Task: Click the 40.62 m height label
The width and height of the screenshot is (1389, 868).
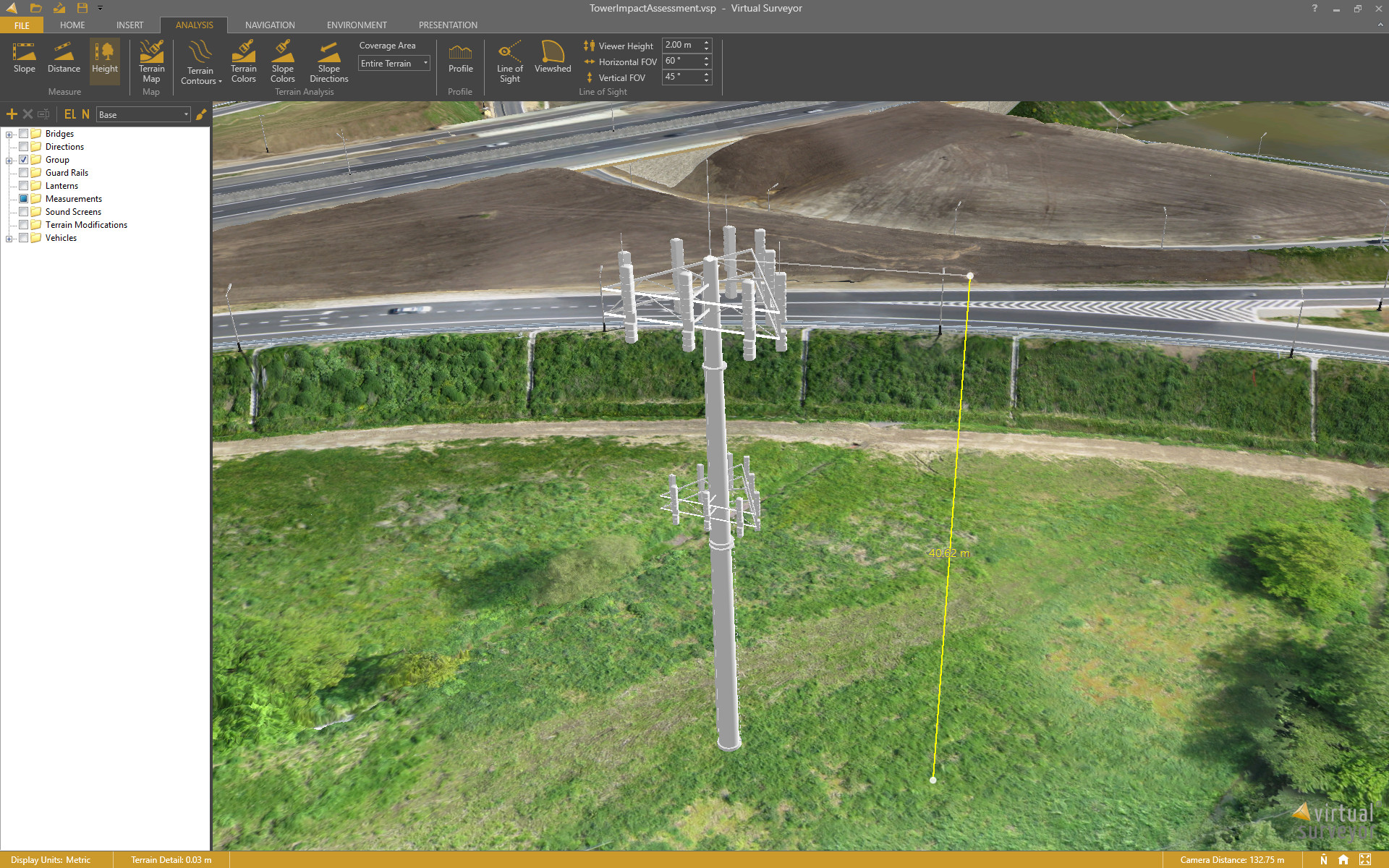Action: point(949,553)
